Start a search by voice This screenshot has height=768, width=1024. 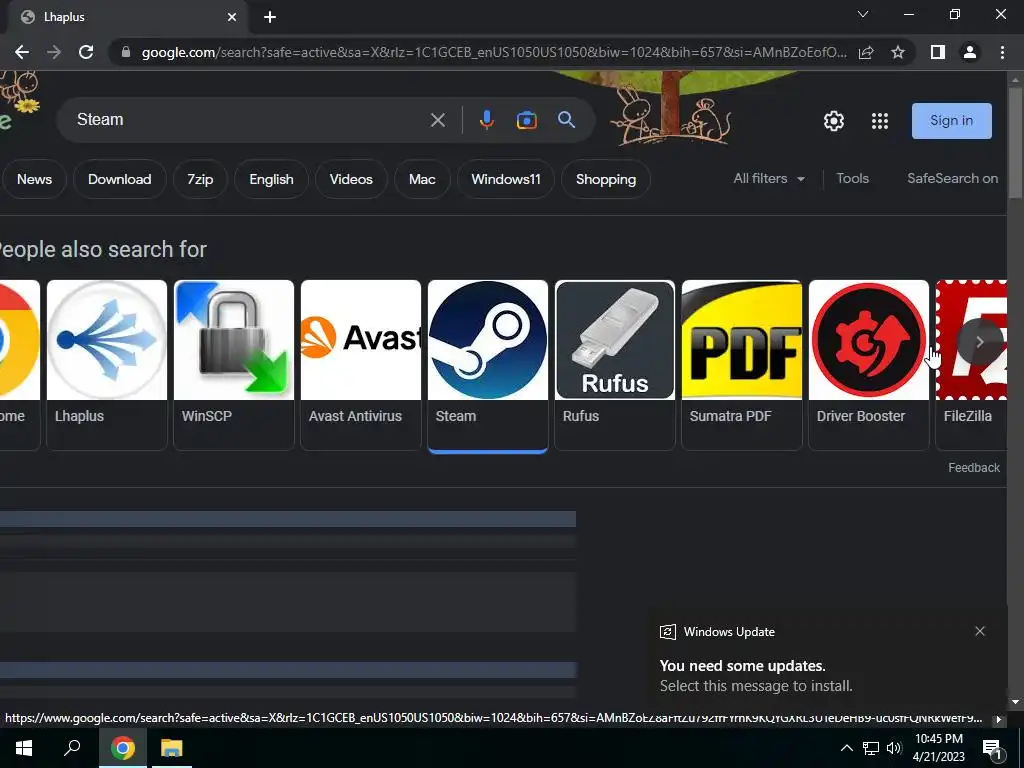tap(487, 120)
